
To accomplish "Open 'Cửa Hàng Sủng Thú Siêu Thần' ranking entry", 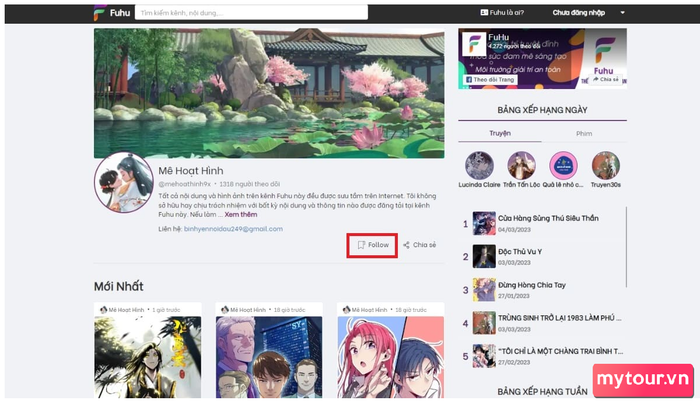I will (548, 218).
